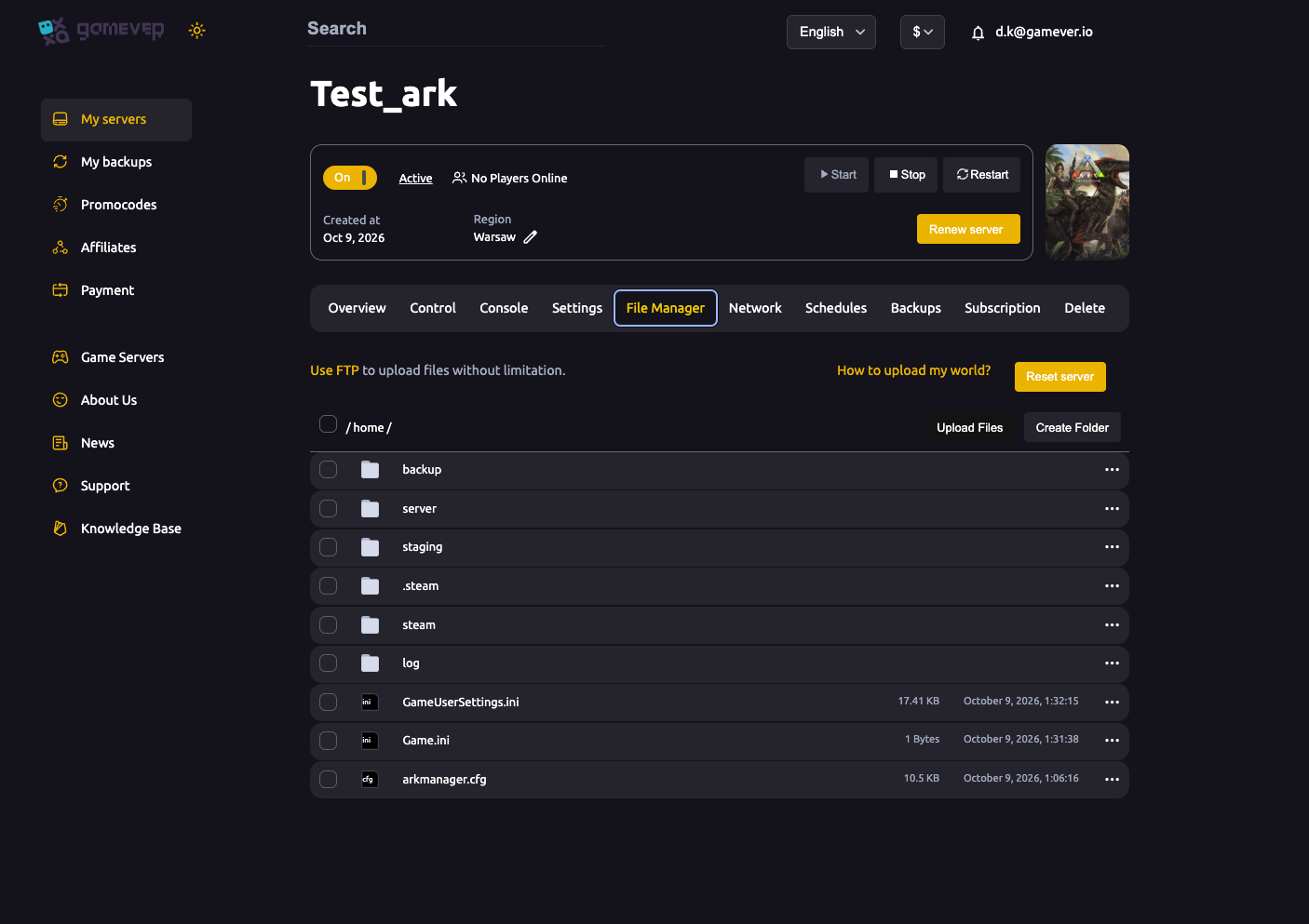Click the ARK game thumbnail image
Viewport: 1309px width, 924px height.
click(1087, 202)
